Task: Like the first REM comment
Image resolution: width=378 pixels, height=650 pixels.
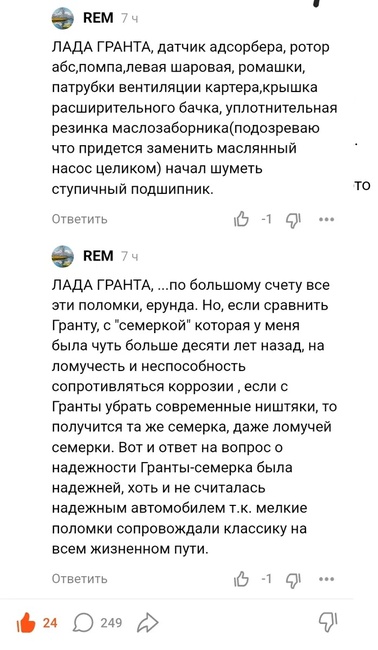Action: (241, 219)
